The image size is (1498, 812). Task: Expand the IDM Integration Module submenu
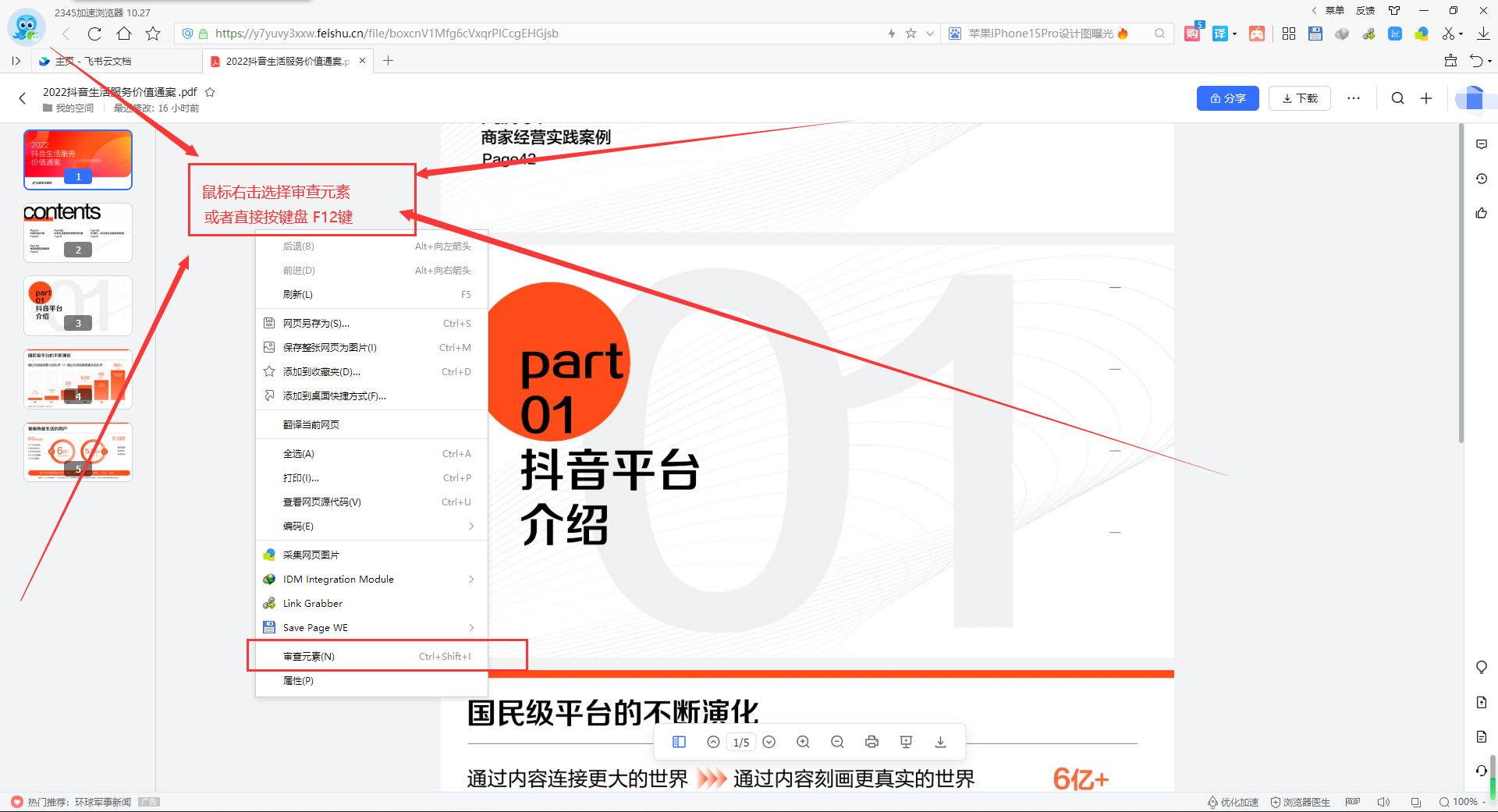click(471, 580)
